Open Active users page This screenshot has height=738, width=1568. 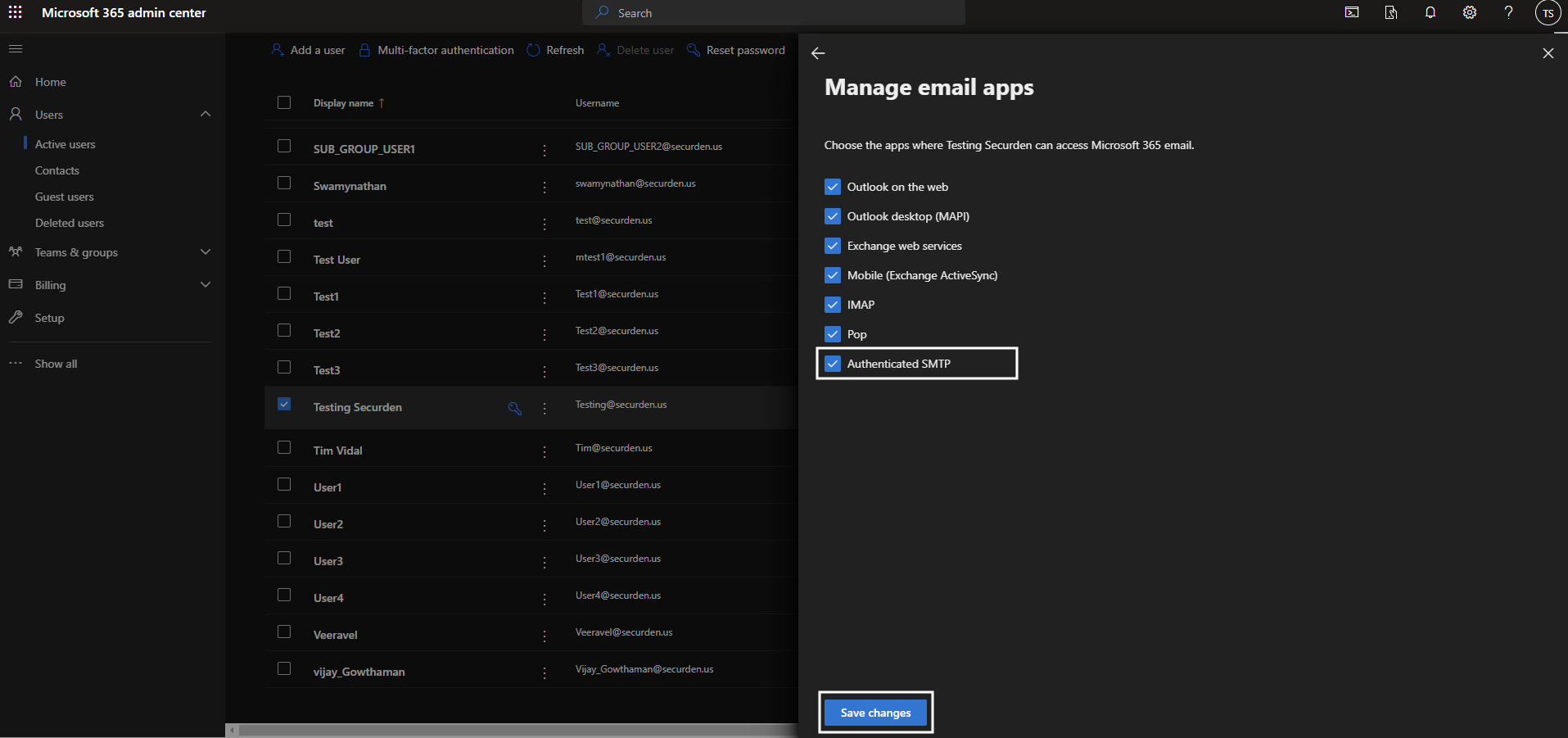[x=66, y=144]
